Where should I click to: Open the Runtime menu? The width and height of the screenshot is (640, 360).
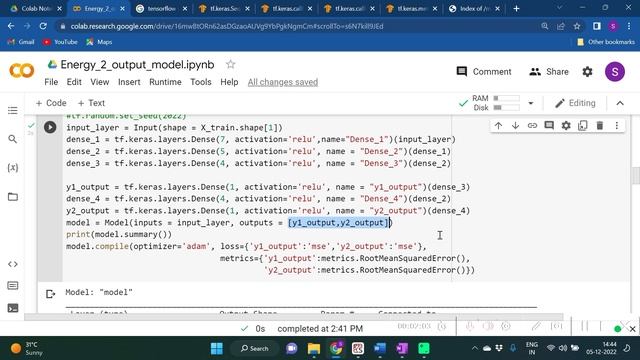(165, 82)
